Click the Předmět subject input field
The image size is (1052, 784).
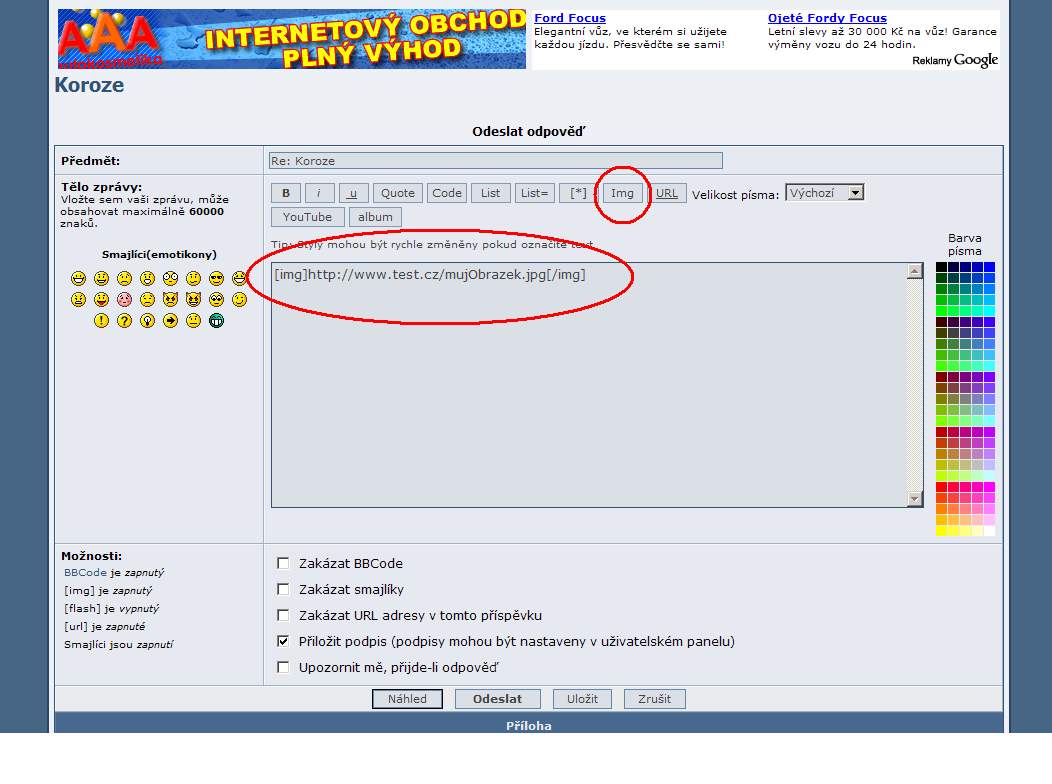pyautogui.click(x=495, y=161)
